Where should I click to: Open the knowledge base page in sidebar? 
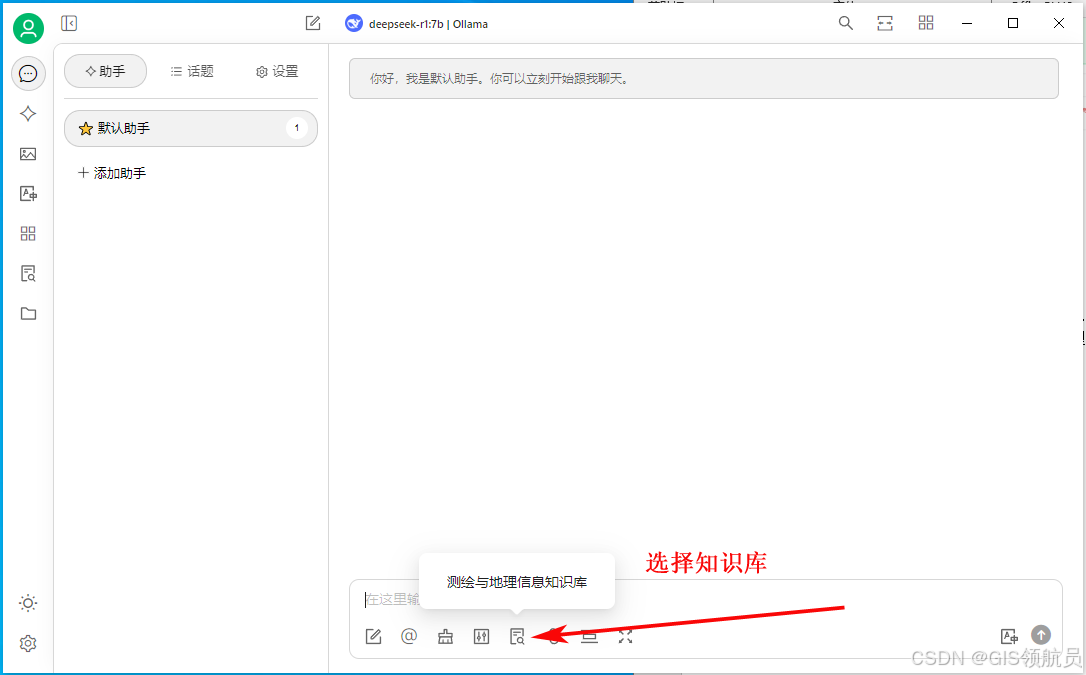[28, 273]
